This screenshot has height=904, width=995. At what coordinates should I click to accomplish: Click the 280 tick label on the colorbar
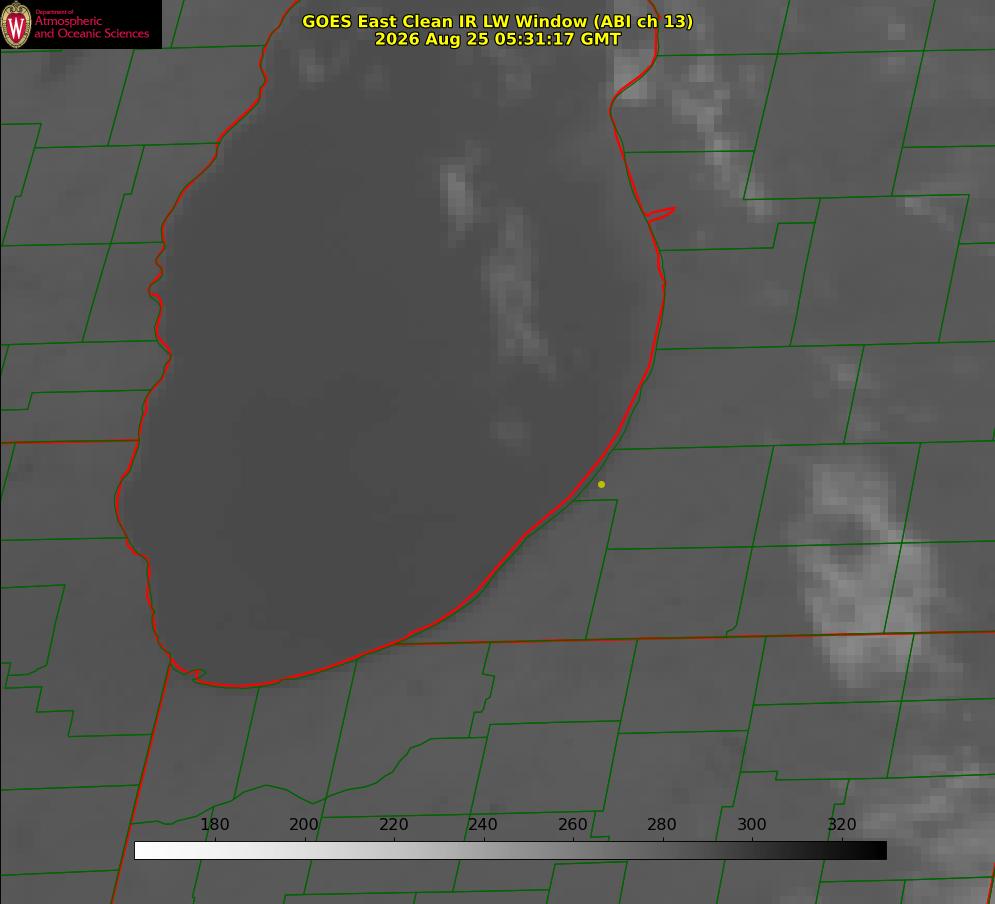pos(662,824)
